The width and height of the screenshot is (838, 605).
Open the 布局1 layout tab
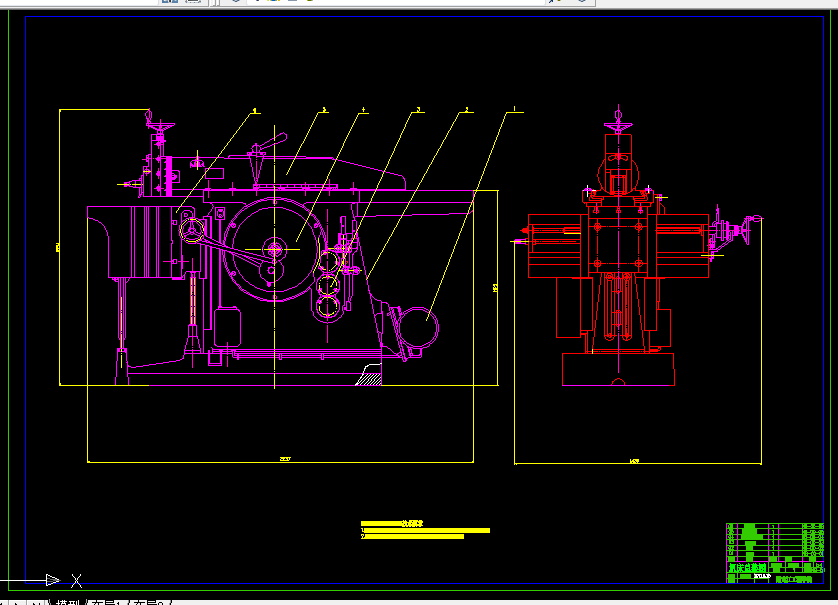tap(107, 603)
